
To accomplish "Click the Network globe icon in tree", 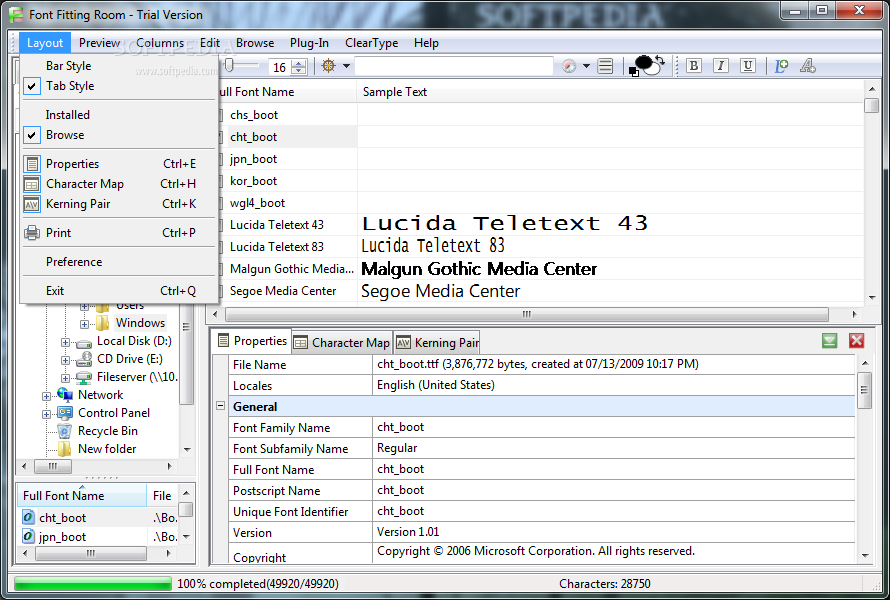I will click(65, 395).
